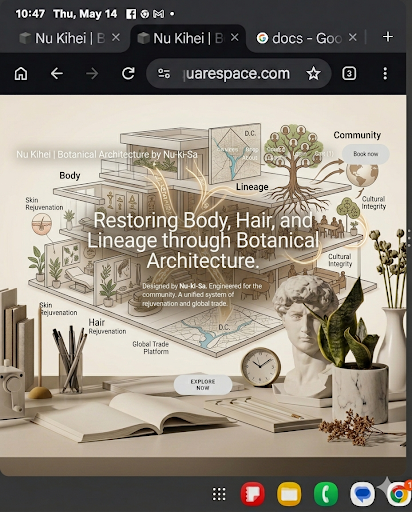Tap the Gmail notification icon in status bar
The width and height of the screenshot is (412, 512).
pyautogui.click(x=159, y=14)
